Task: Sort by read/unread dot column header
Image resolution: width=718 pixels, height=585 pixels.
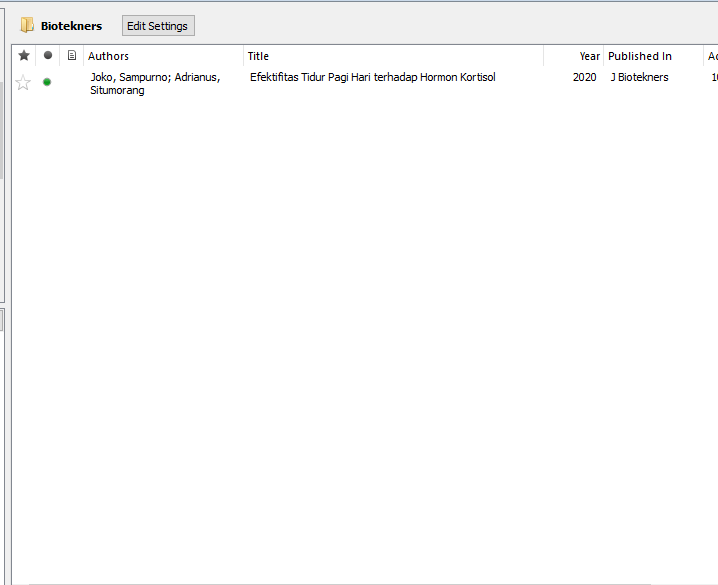Action: [x=48, y=56]
